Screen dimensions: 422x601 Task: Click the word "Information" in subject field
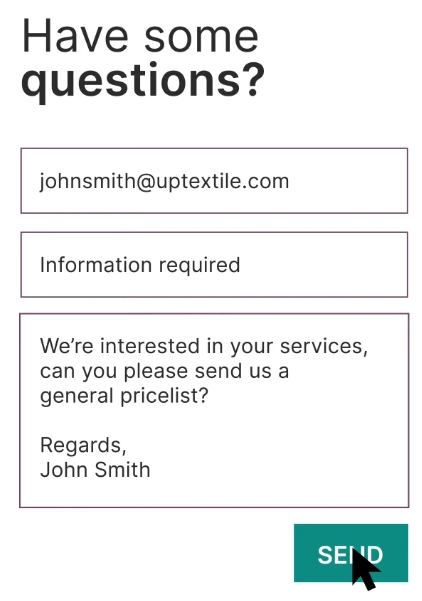point(96,264)
